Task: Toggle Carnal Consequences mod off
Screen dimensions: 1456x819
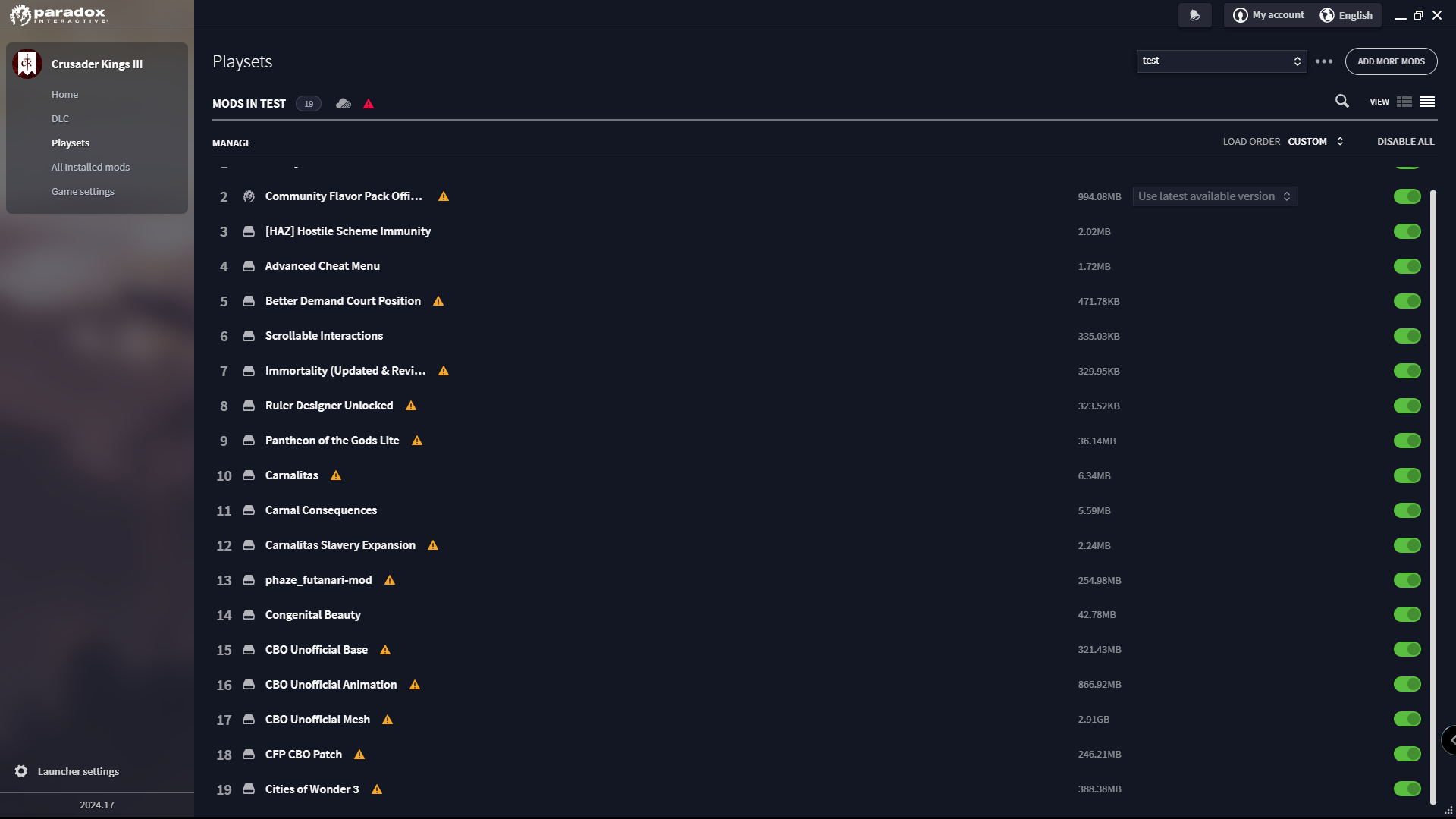Action: (1407, 510)
